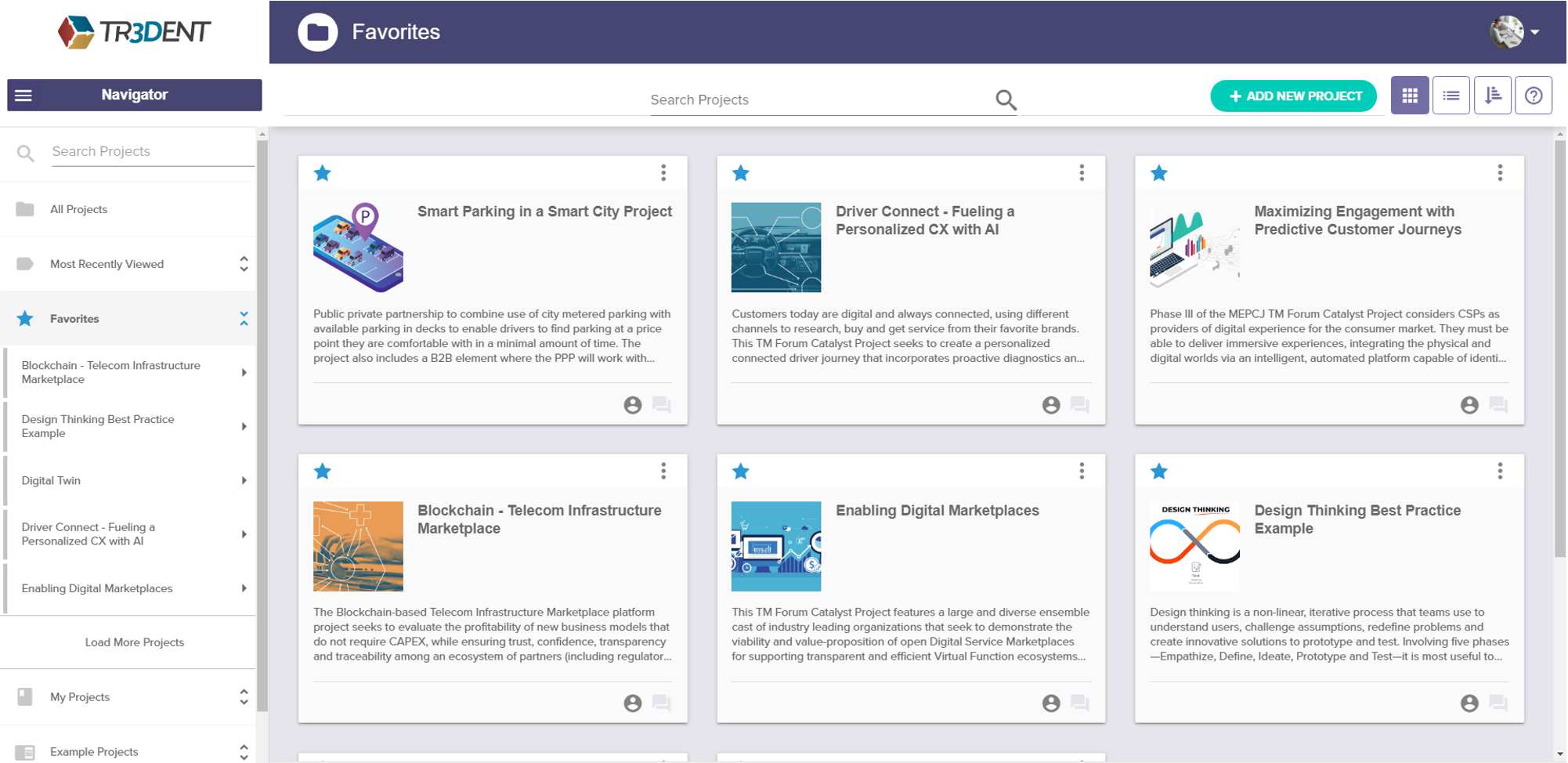1568x763 pixels.
Task: Click Load More Projects link
Action: point(135,642)
